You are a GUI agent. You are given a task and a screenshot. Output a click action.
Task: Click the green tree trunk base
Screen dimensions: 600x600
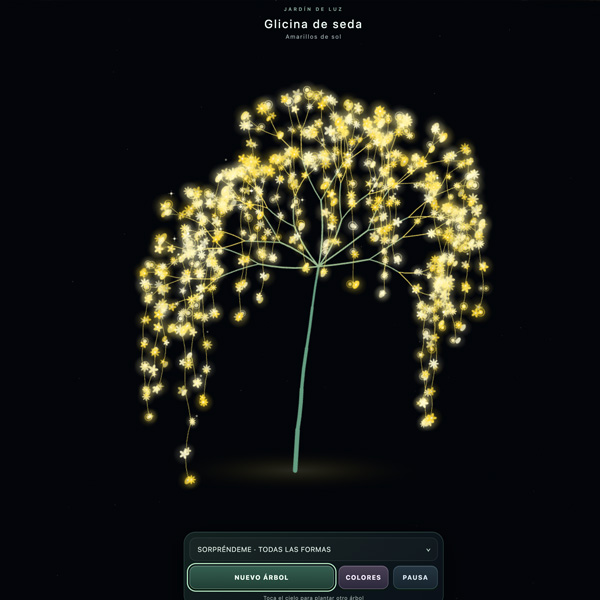(295, 467)
